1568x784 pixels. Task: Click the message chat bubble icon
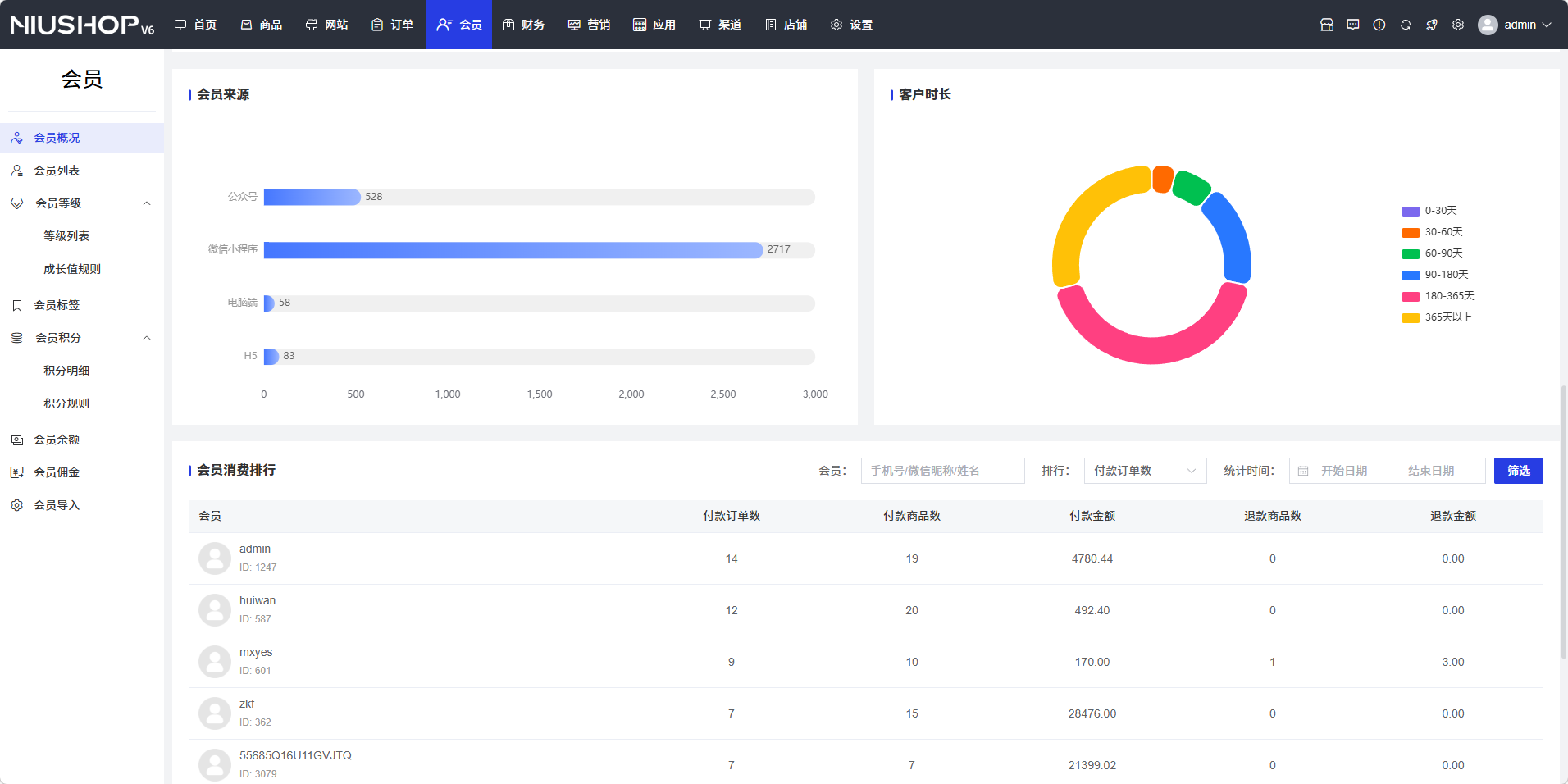1352,25
